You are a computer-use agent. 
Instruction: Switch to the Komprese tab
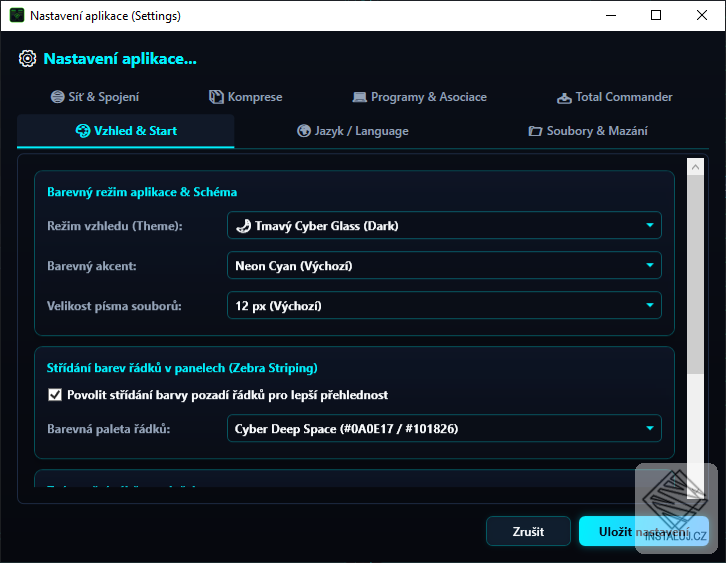click(245, 97)
